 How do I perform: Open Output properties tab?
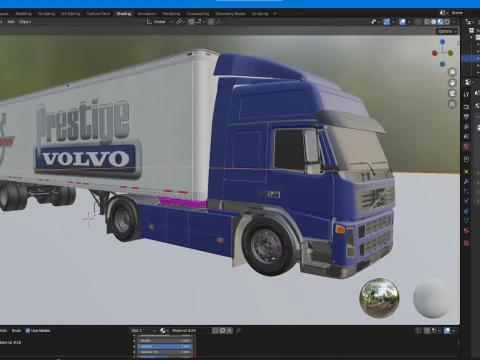point(466,117)
